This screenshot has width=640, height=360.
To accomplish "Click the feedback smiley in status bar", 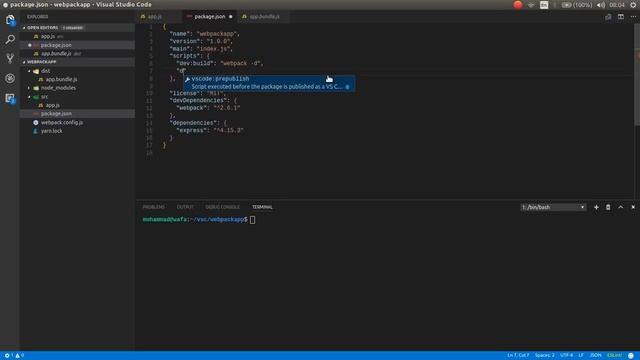I will click(x=631, y=356).
